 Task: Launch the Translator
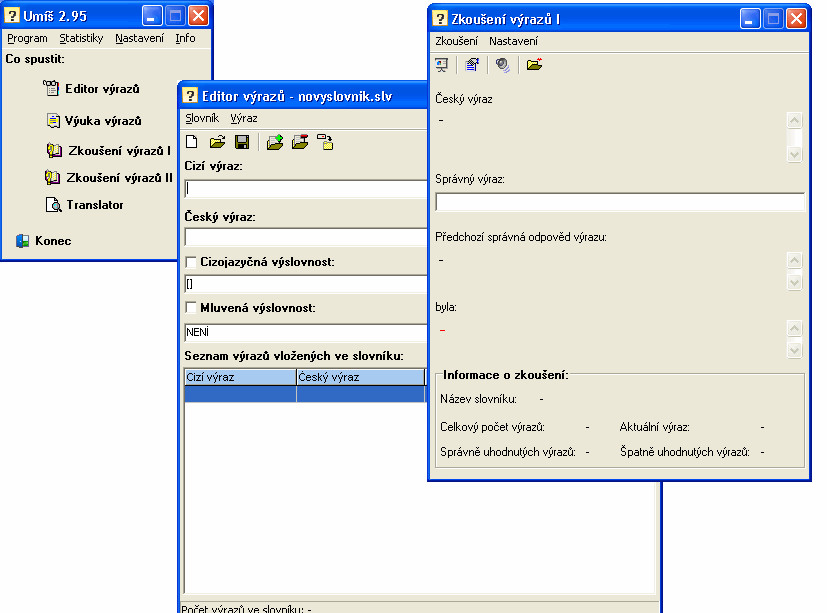pyautogui.click(x=95, y=205)
